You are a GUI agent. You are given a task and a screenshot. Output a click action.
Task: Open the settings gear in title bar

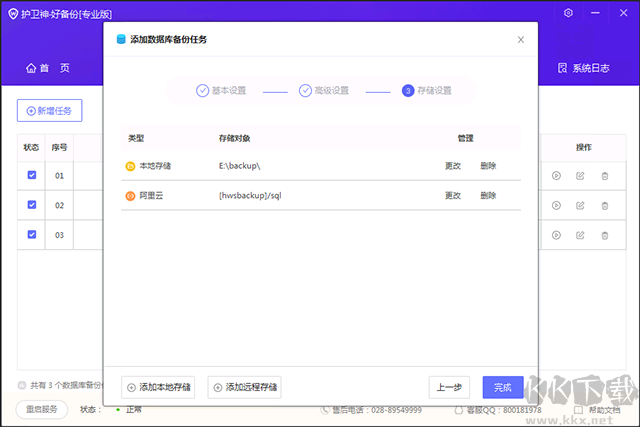(x=568, y=13)
